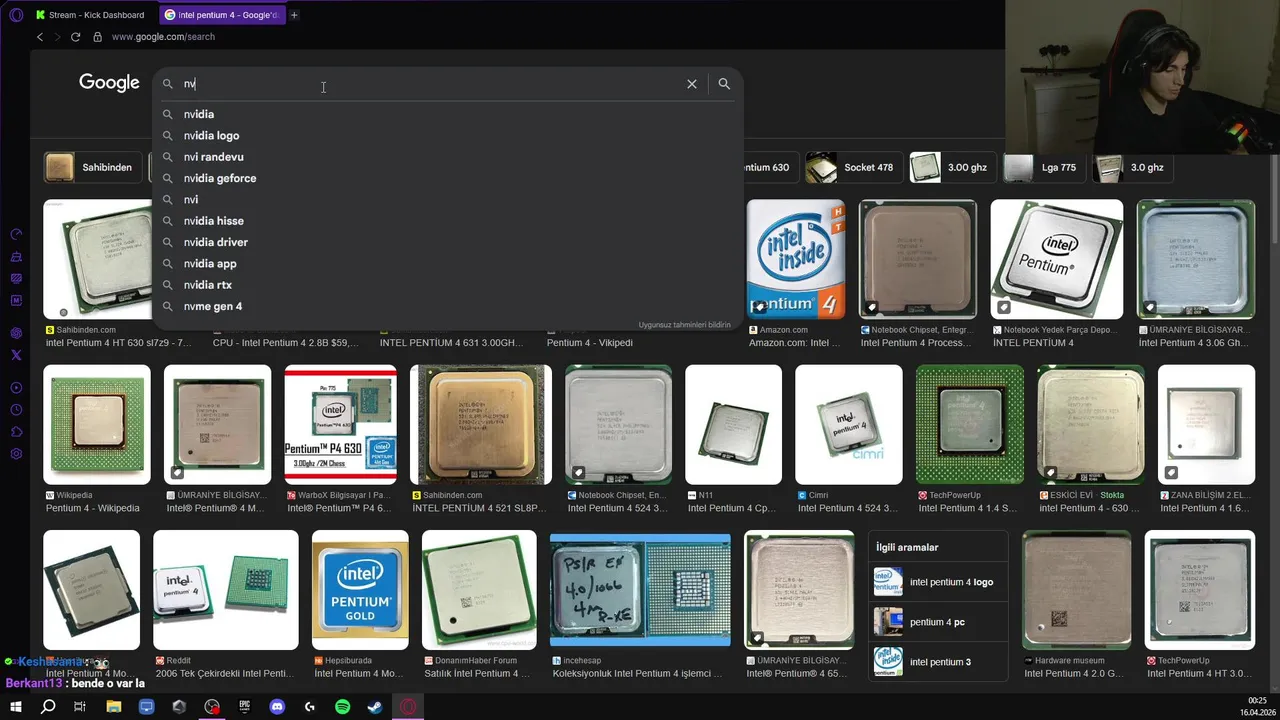
Task: Report inappropriate predictions link
Action: 684,324
